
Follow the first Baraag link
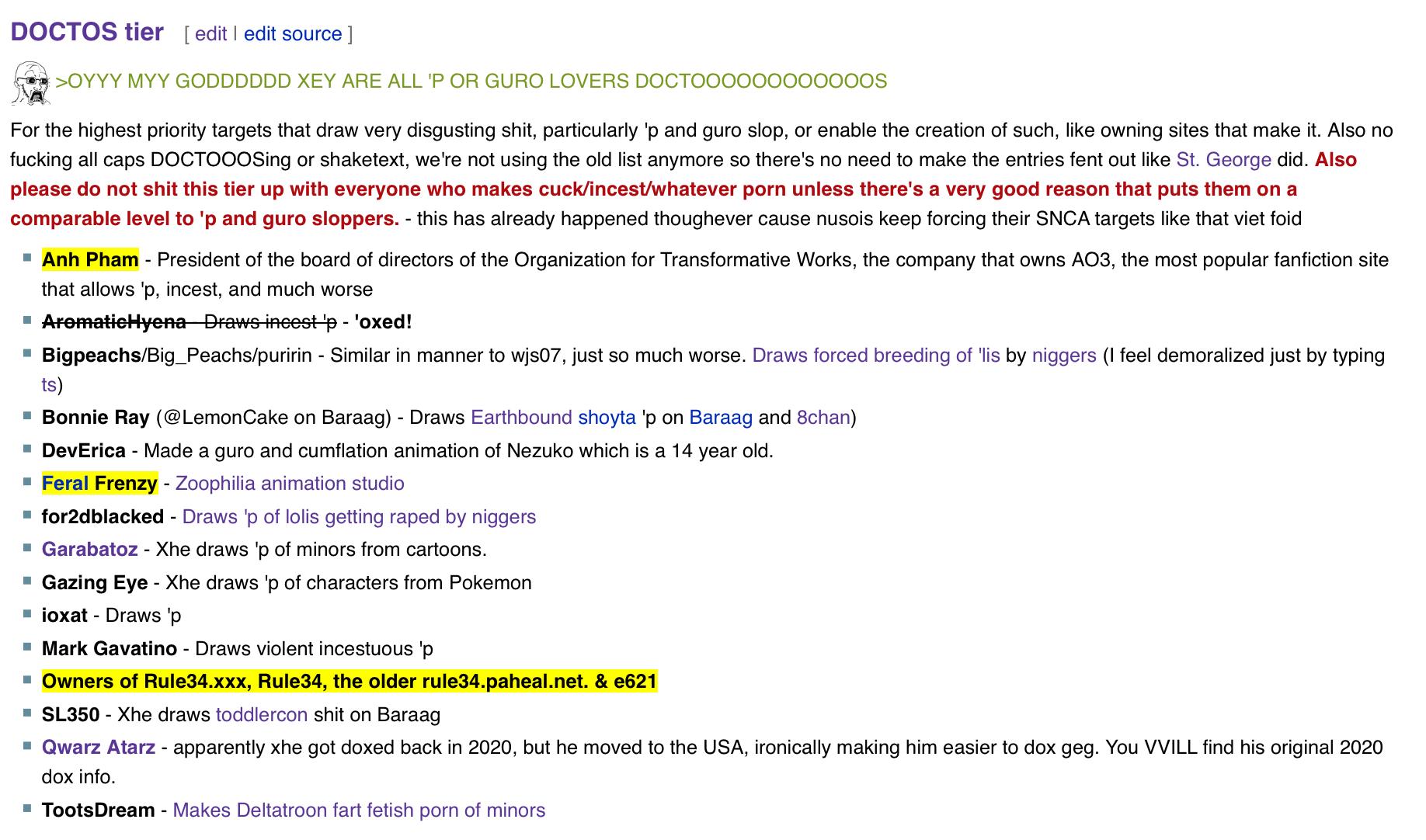coord(720,418)
